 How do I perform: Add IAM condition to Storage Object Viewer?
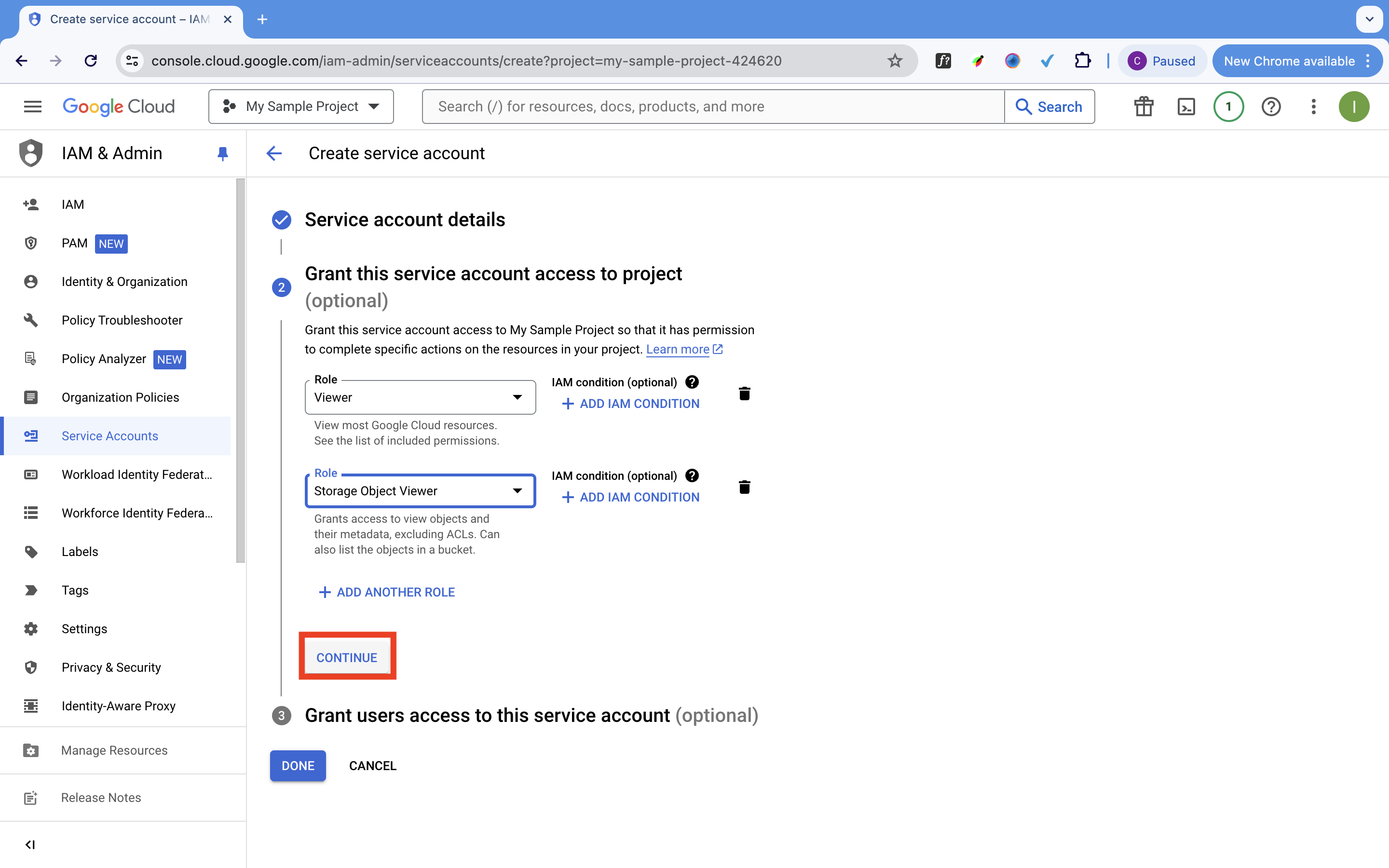[x=630, y=497]
